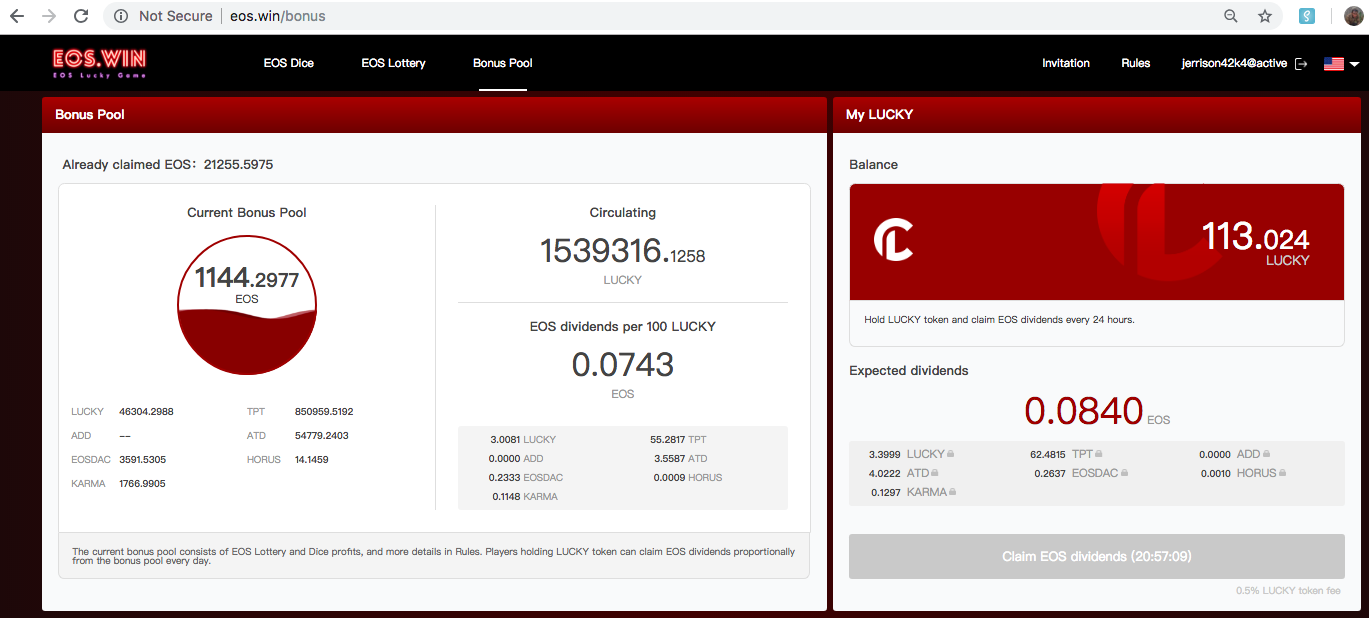
Task: Open the EOS Dice tab
Action: 289,63
